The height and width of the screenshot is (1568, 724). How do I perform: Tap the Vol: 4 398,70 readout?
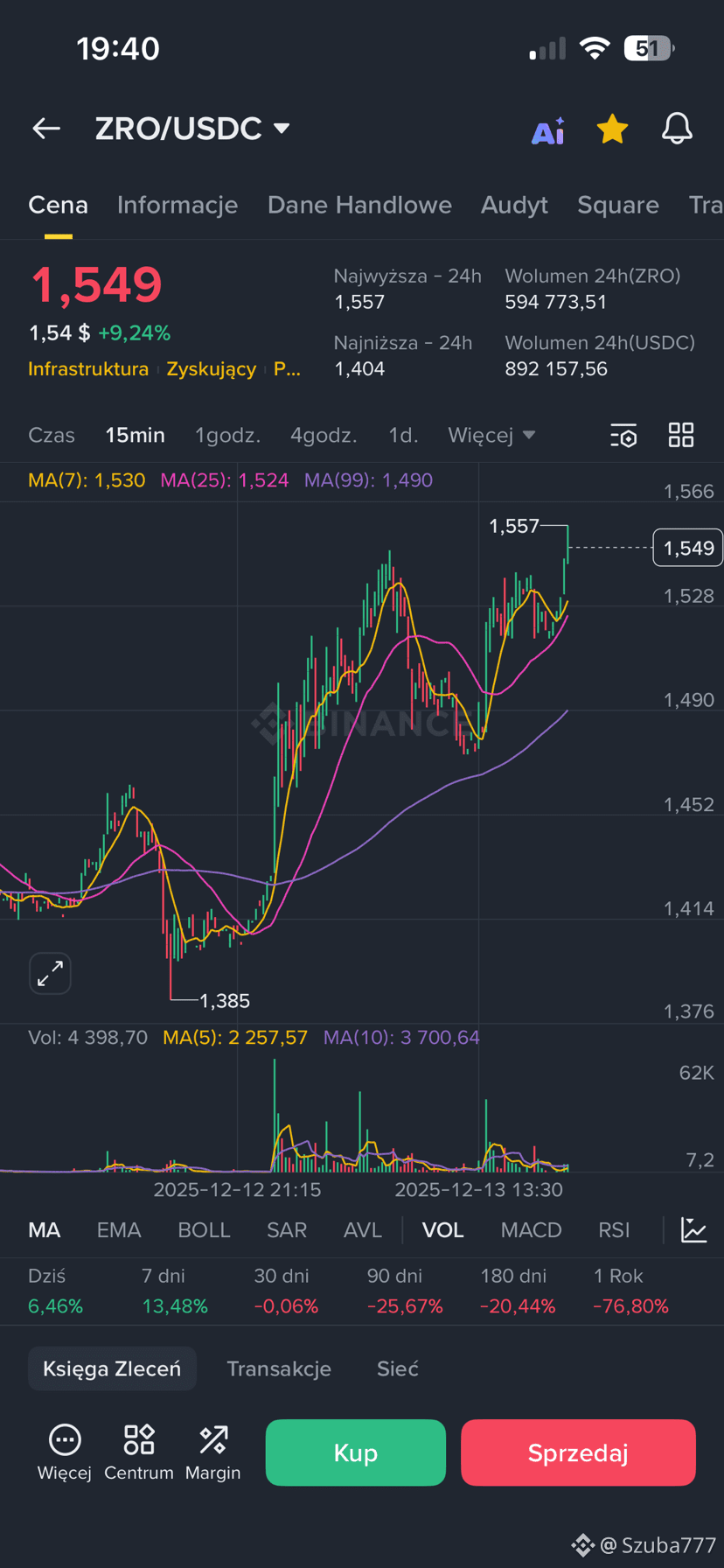point(87,1038)
